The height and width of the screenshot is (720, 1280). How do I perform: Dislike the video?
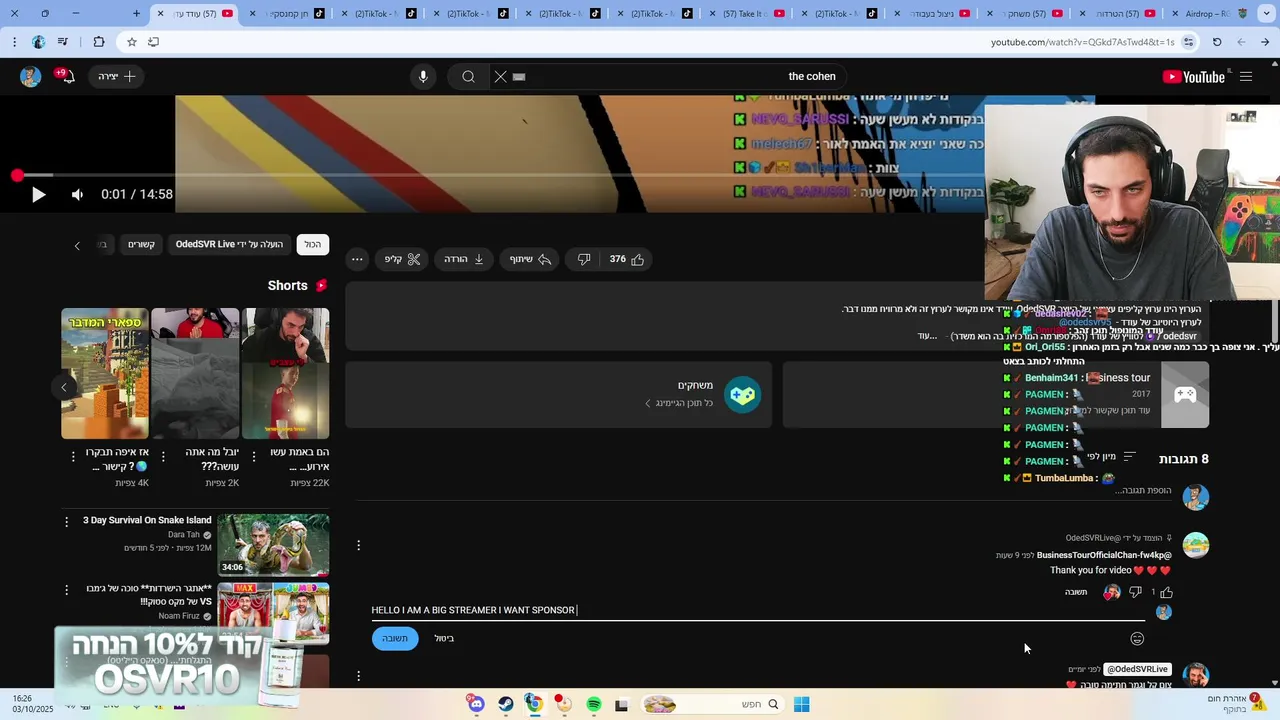click(x=584, y=259)
